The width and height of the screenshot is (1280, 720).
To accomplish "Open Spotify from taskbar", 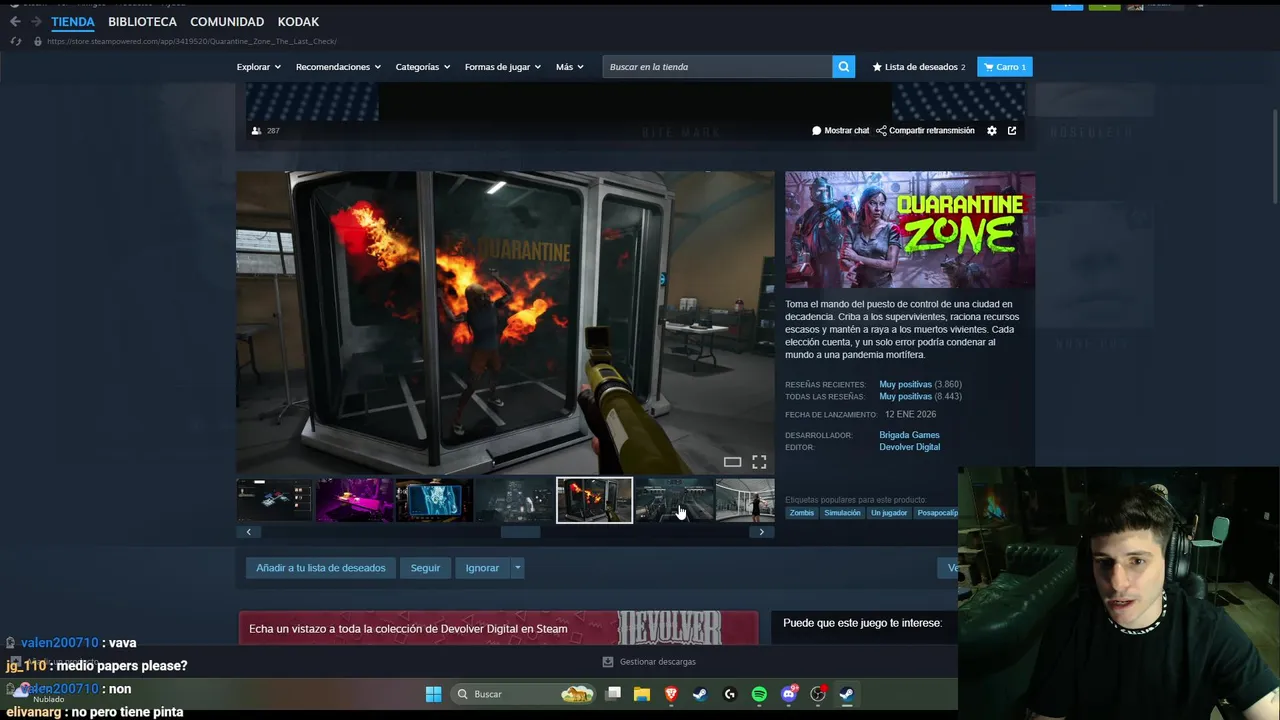I will tap(759, 694).
